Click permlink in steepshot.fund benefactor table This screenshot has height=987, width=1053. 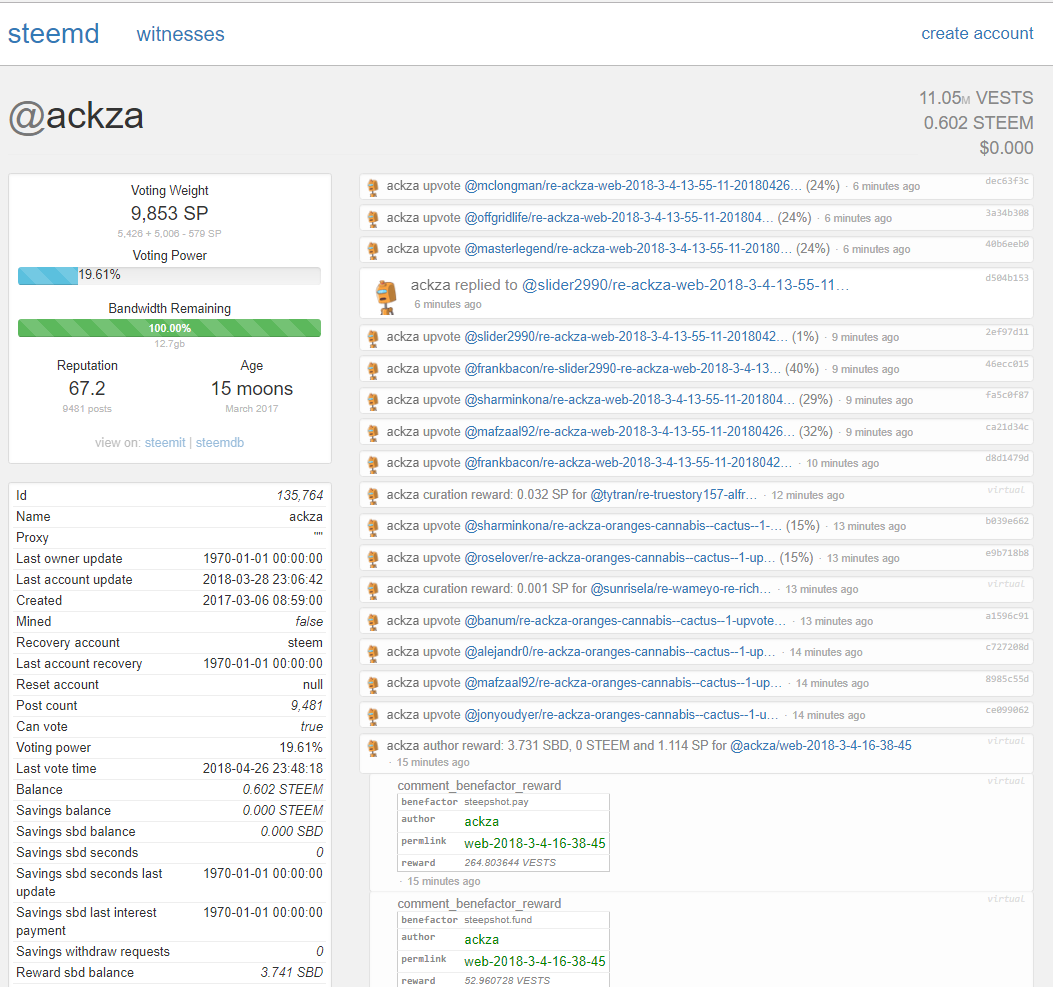pyautogui.click(x=535, y=961)
